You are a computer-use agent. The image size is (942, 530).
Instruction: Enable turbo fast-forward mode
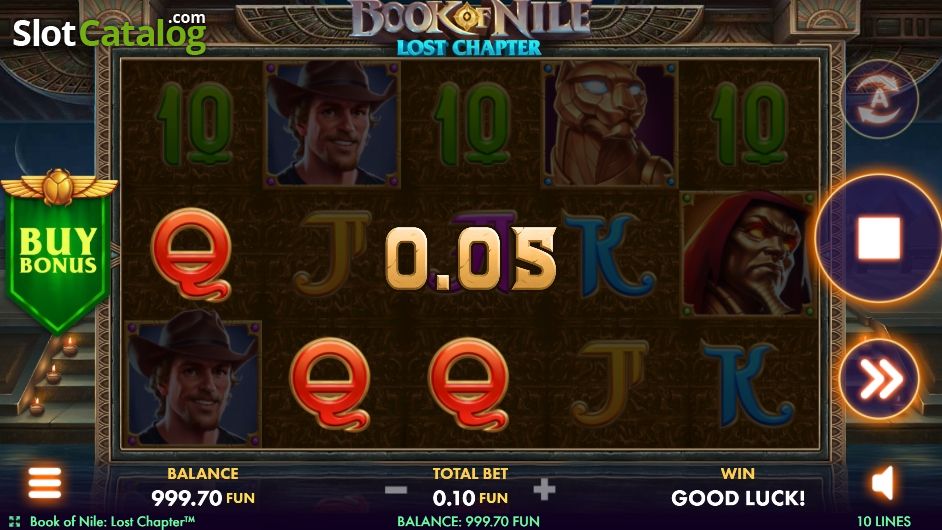tap(879, 379)
